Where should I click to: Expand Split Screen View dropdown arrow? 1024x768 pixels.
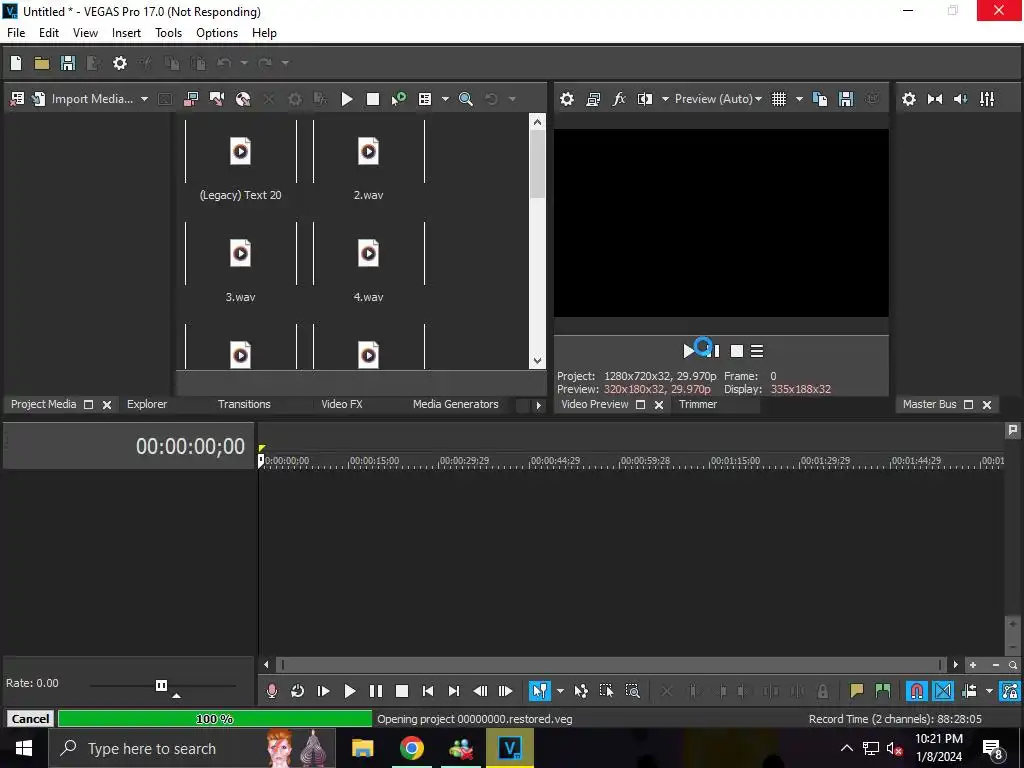click(665, 99)
